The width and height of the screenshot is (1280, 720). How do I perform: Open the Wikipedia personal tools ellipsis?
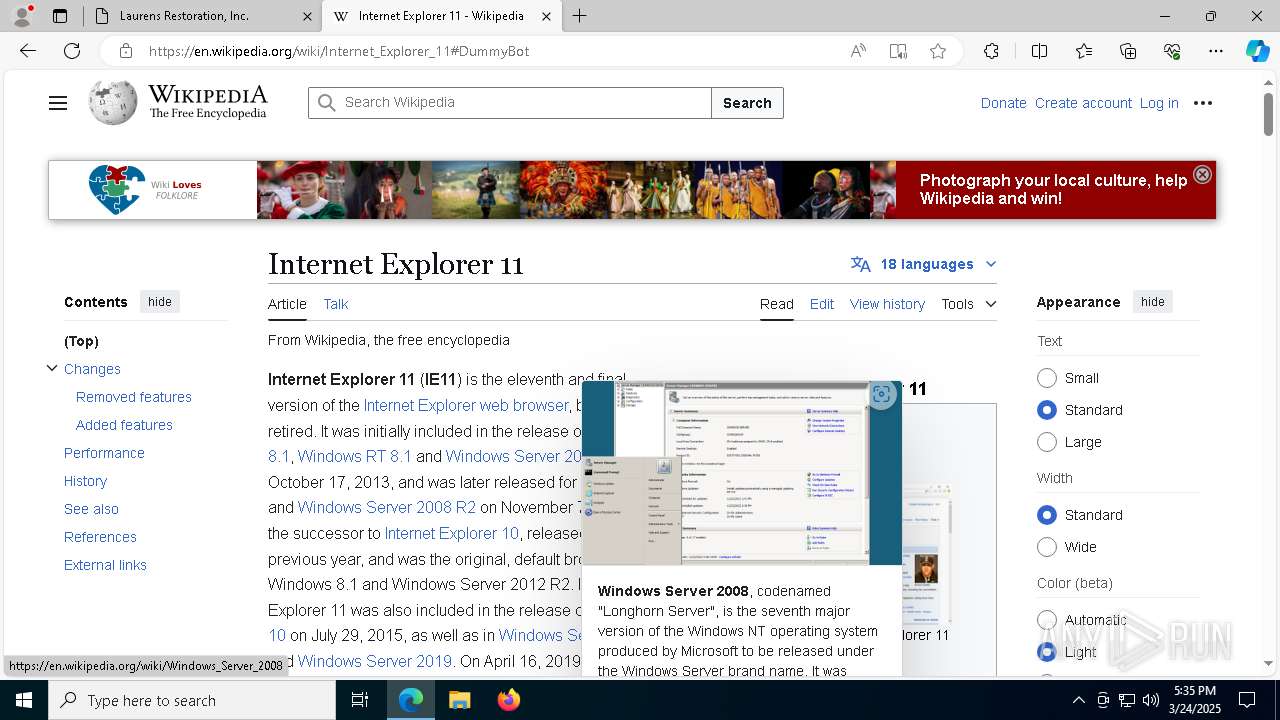coord(1203,103)
